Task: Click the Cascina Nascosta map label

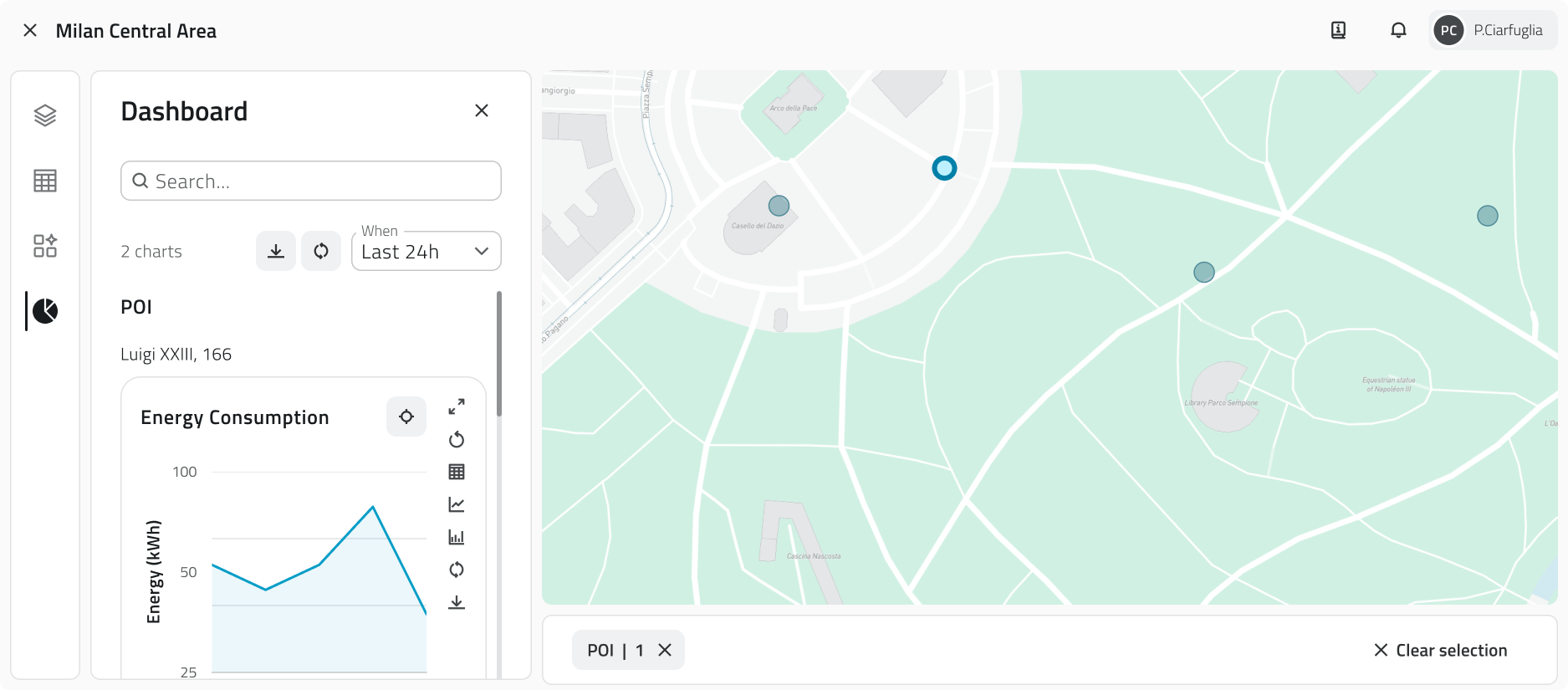Action: (x=814, y=556)
